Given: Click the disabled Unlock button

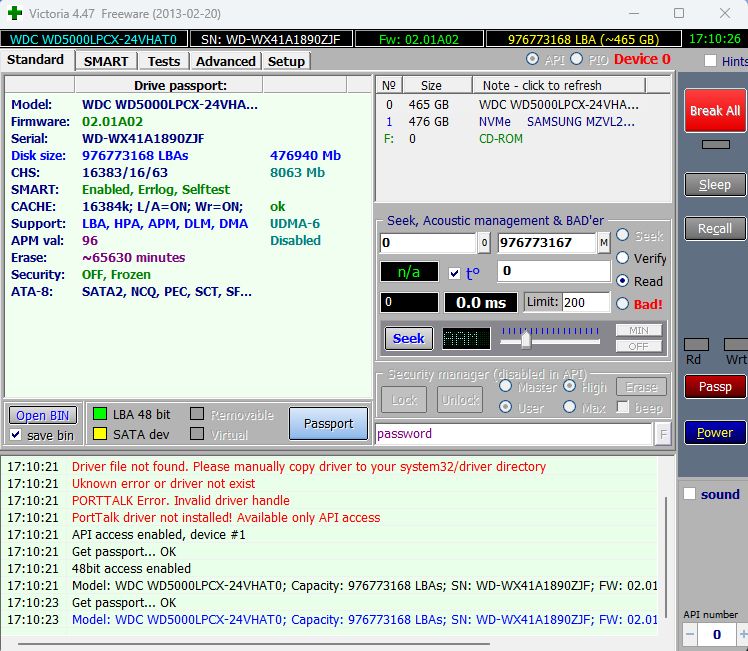Looking at the screenshot, I should (460, 400).
